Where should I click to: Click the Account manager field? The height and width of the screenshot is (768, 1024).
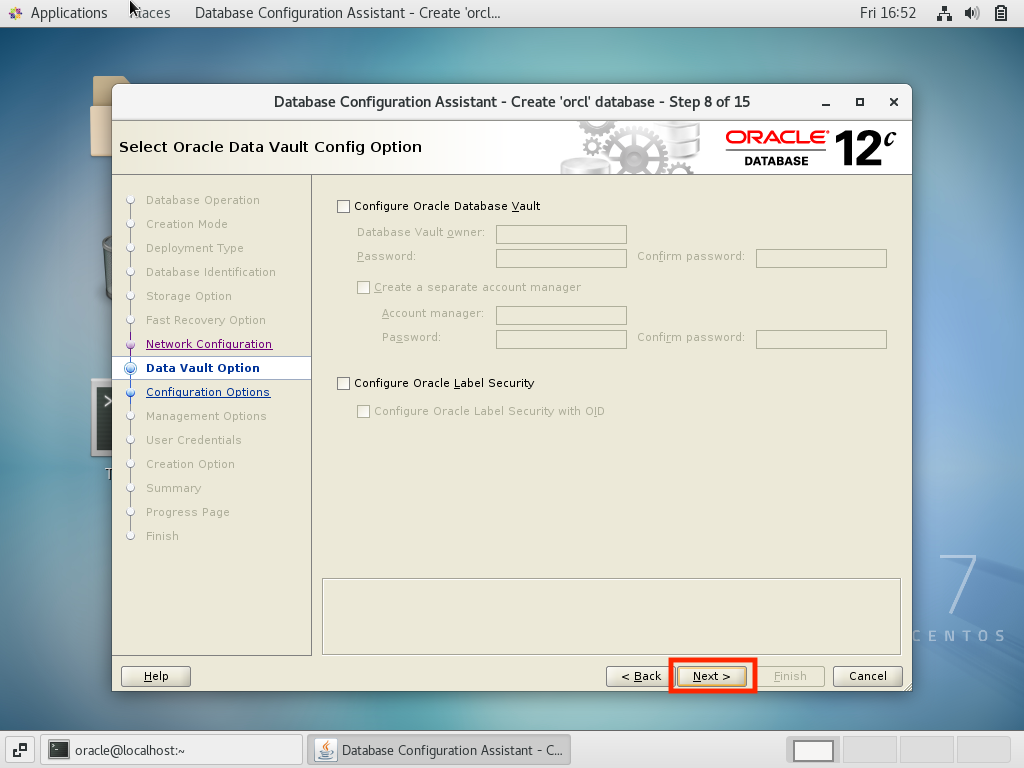pyautogui.click(x=561, y=315)
